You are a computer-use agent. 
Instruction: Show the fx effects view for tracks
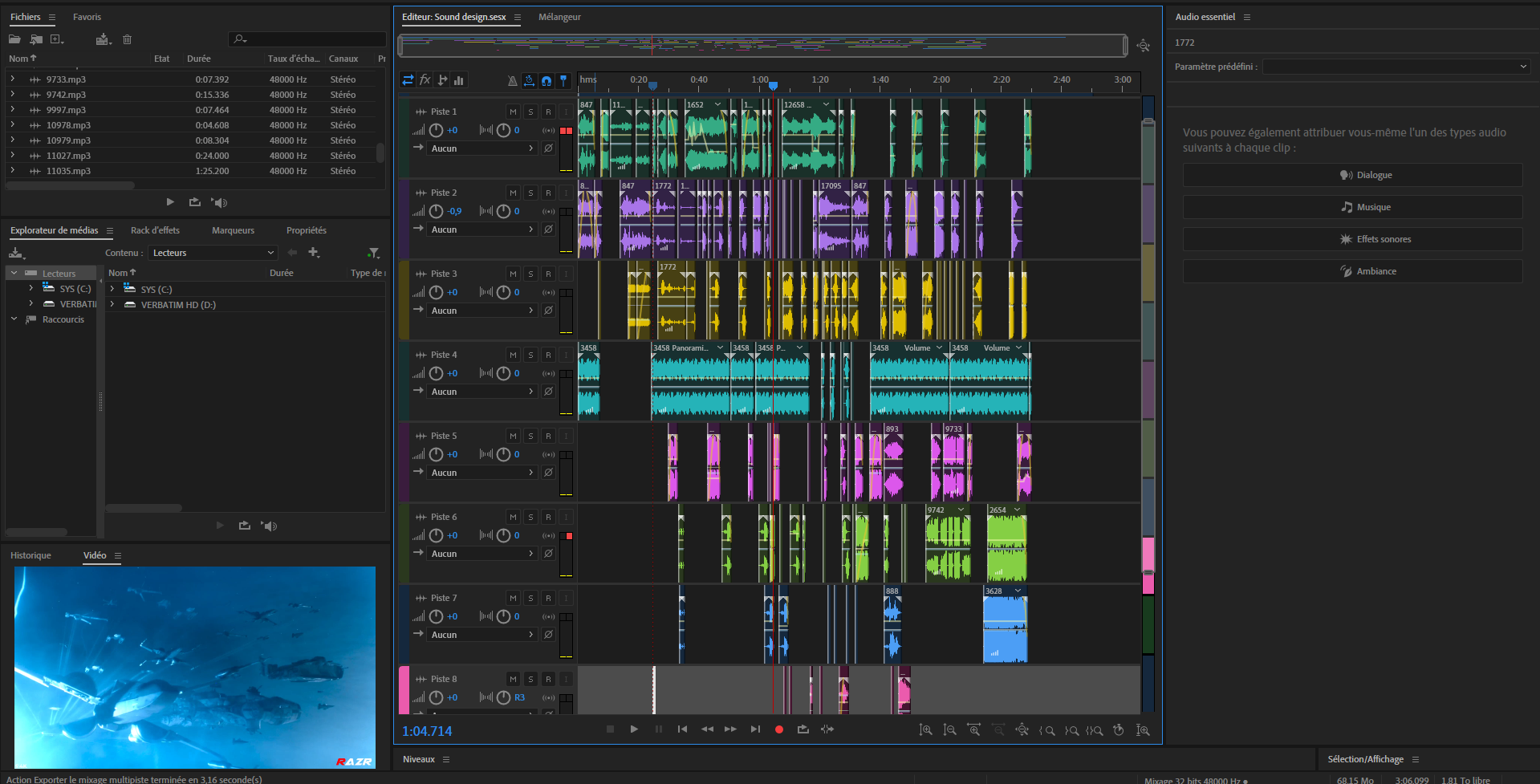[x=425, y=80]
